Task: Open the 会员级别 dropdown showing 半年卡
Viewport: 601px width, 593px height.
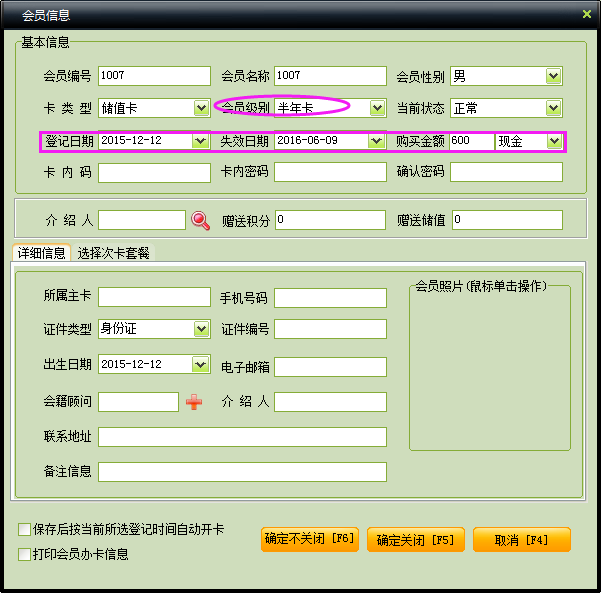Action: (377, 108)
